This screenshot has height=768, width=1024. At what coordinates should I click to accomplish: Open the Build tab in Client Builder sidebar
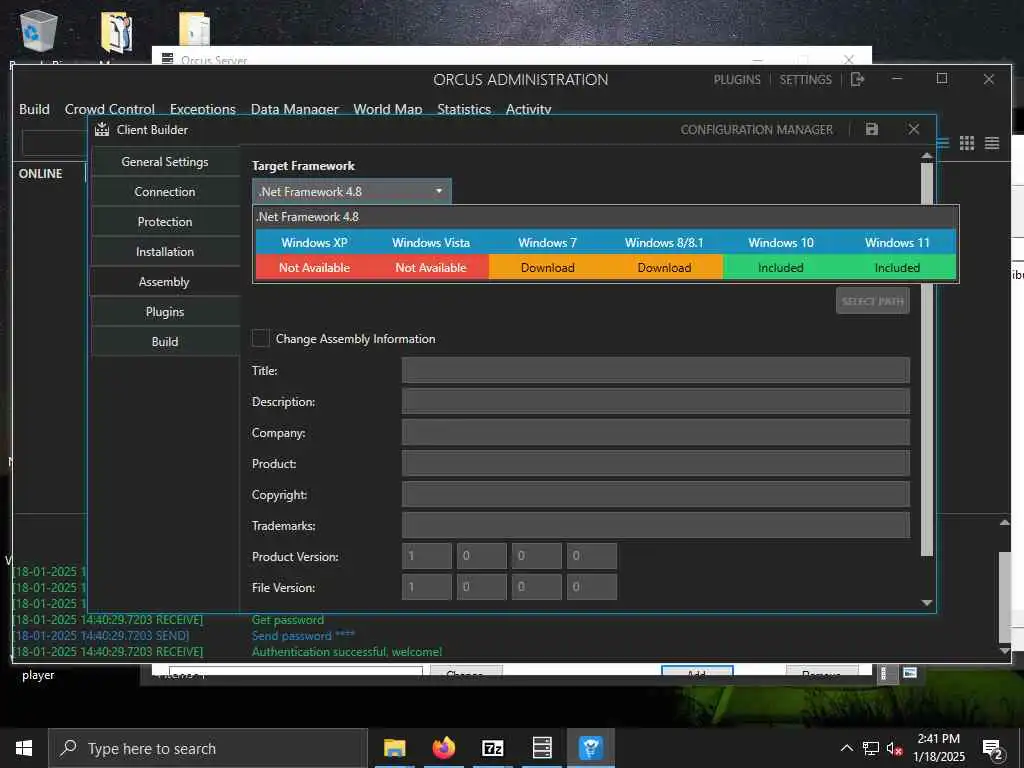[165, 342]
